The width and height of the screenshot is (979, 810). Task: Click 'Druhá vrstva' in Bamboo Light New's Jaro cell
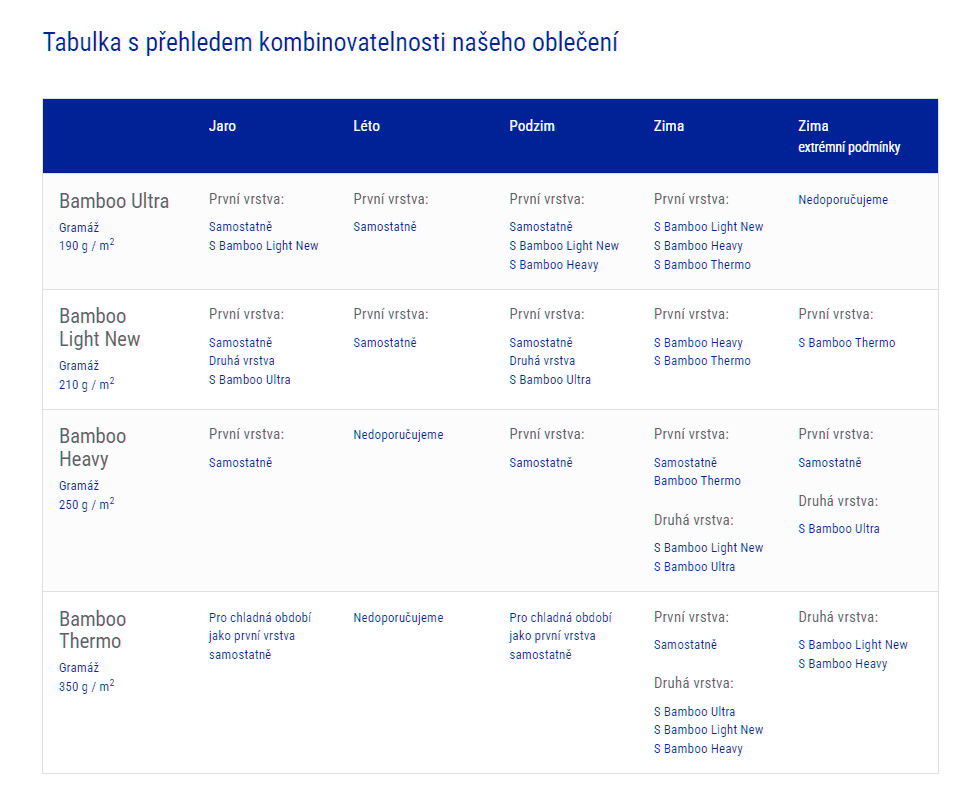(242, 361)
